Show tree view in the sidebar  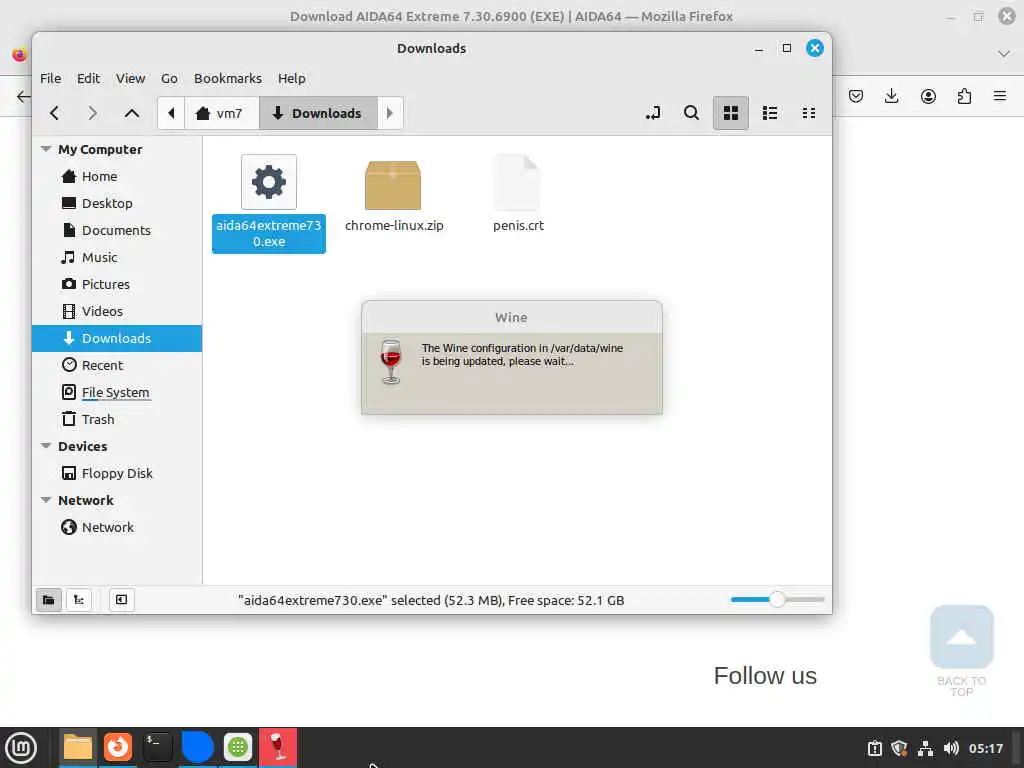pos(78,600)
